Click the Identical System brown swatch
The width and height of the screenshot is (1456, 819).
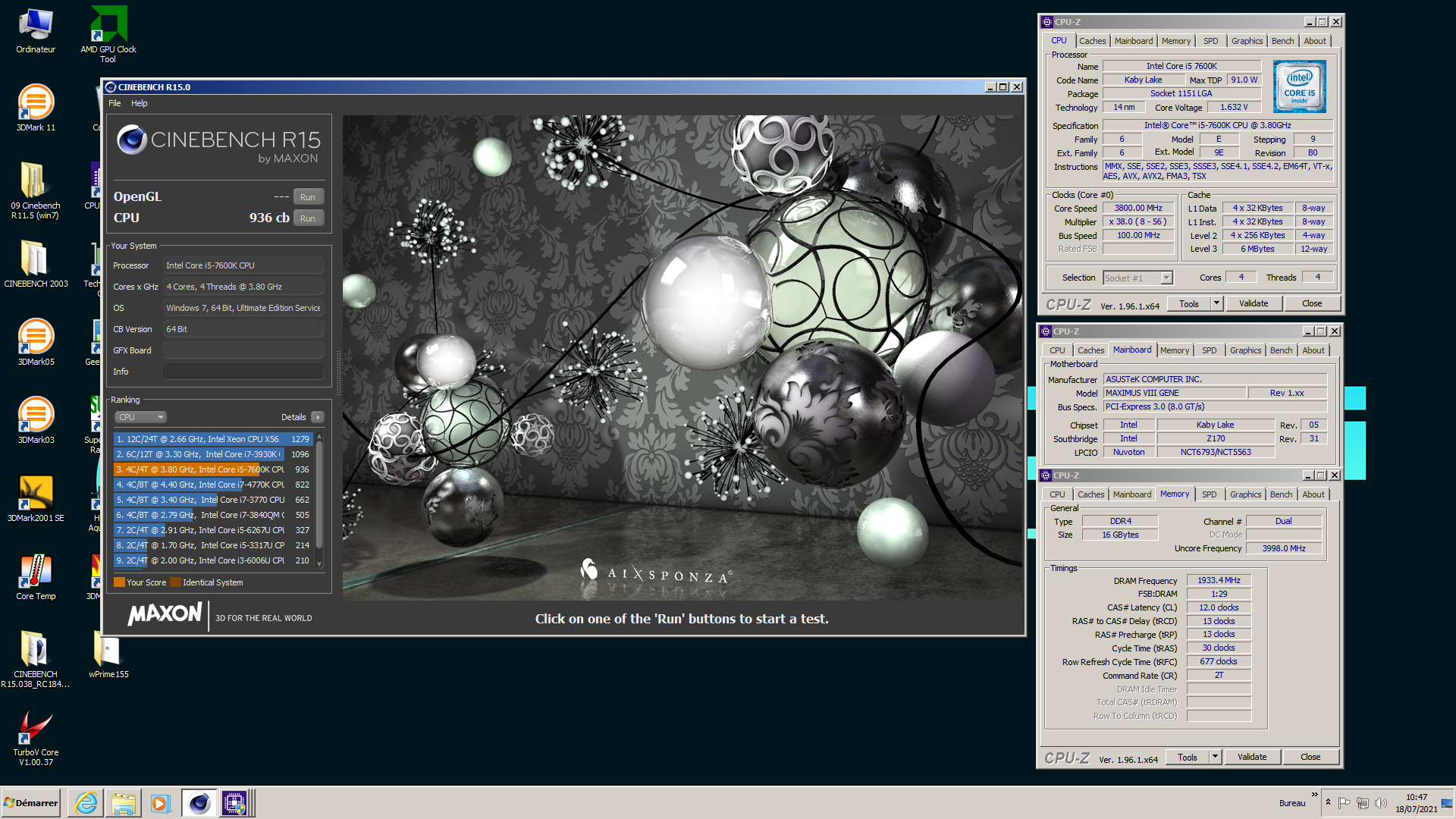click(175, 582)
